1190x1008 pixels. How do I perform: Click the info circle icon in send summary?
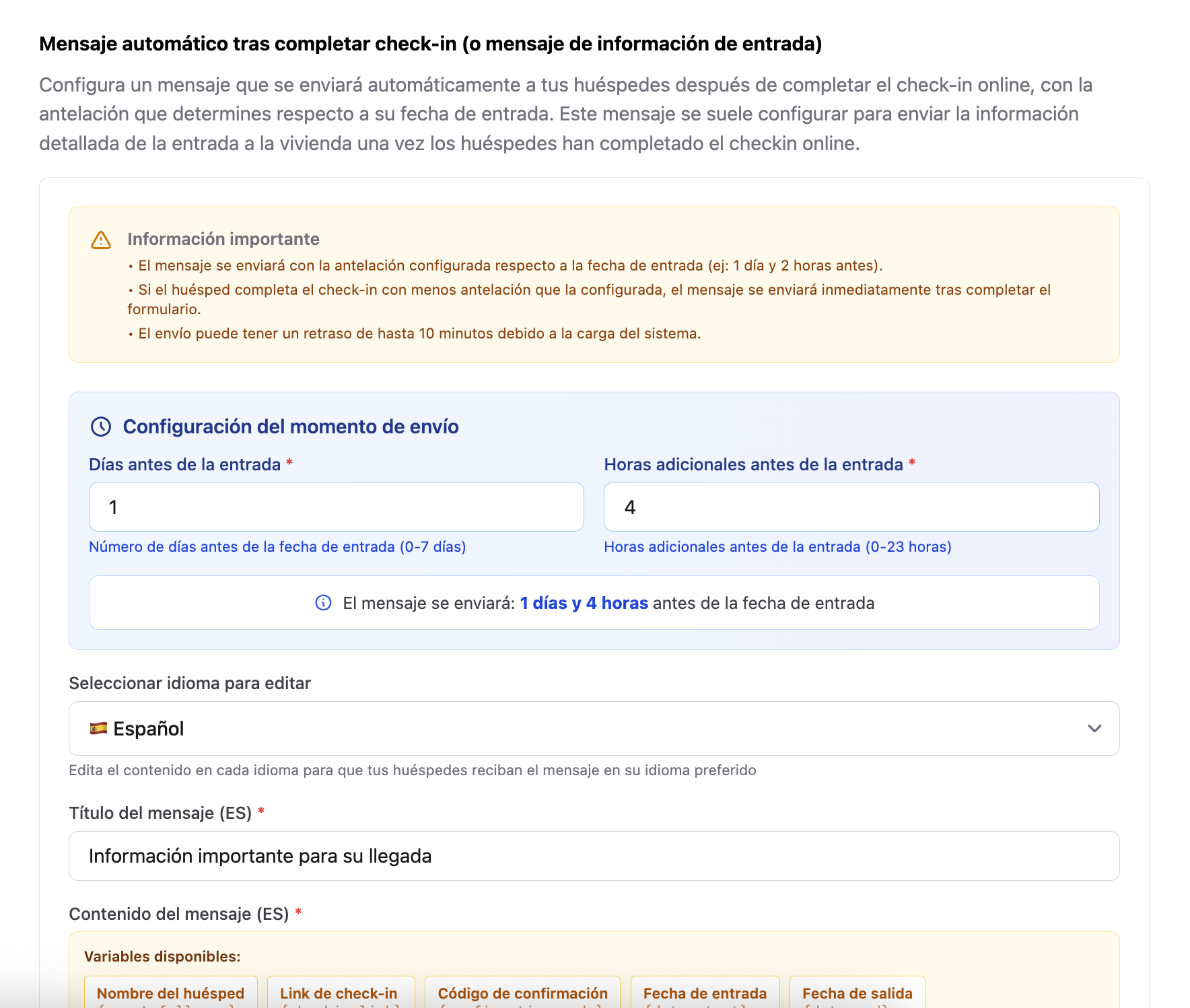(323, 603)
